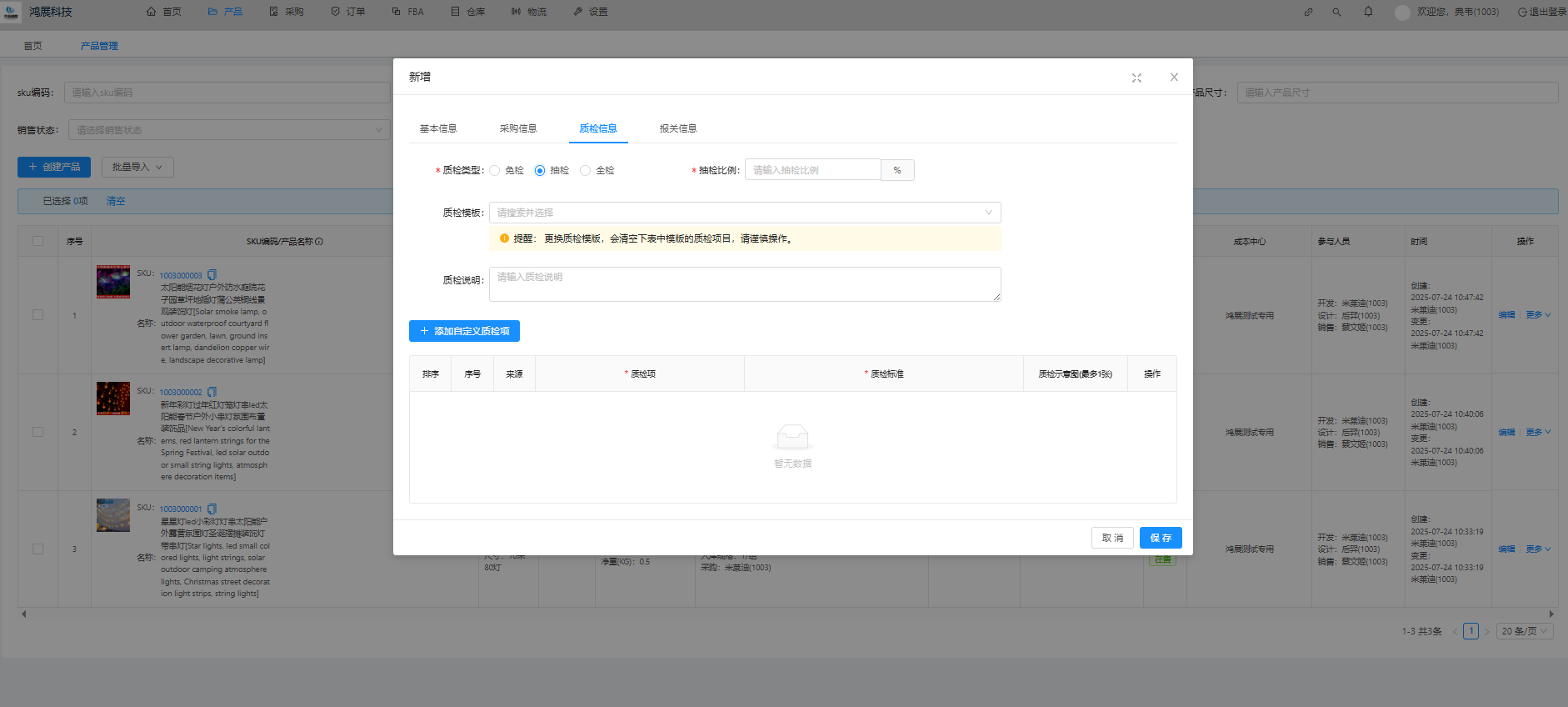Close the 新增 dialog with X icon
Image resolution: width=1568 pixels, height=707 pixels.
pyautogui.click(x=1174, y=78)
